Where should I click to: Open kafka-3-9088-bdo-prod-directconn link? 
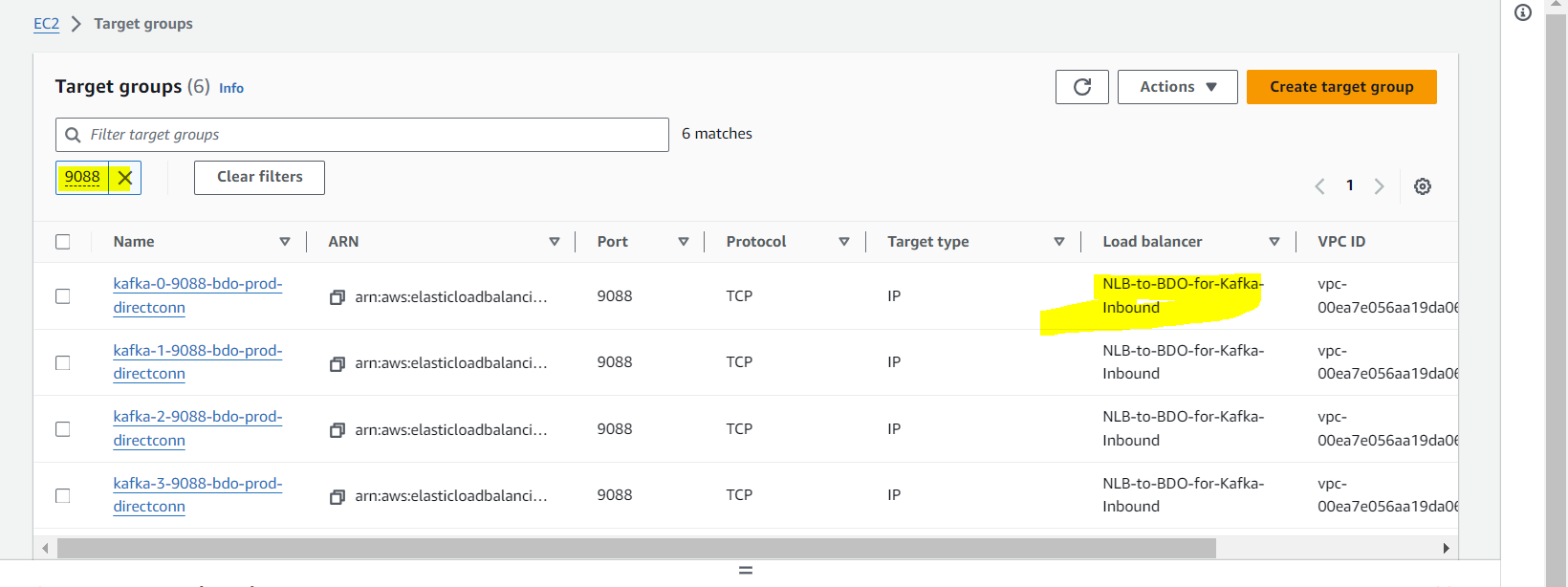198,495
